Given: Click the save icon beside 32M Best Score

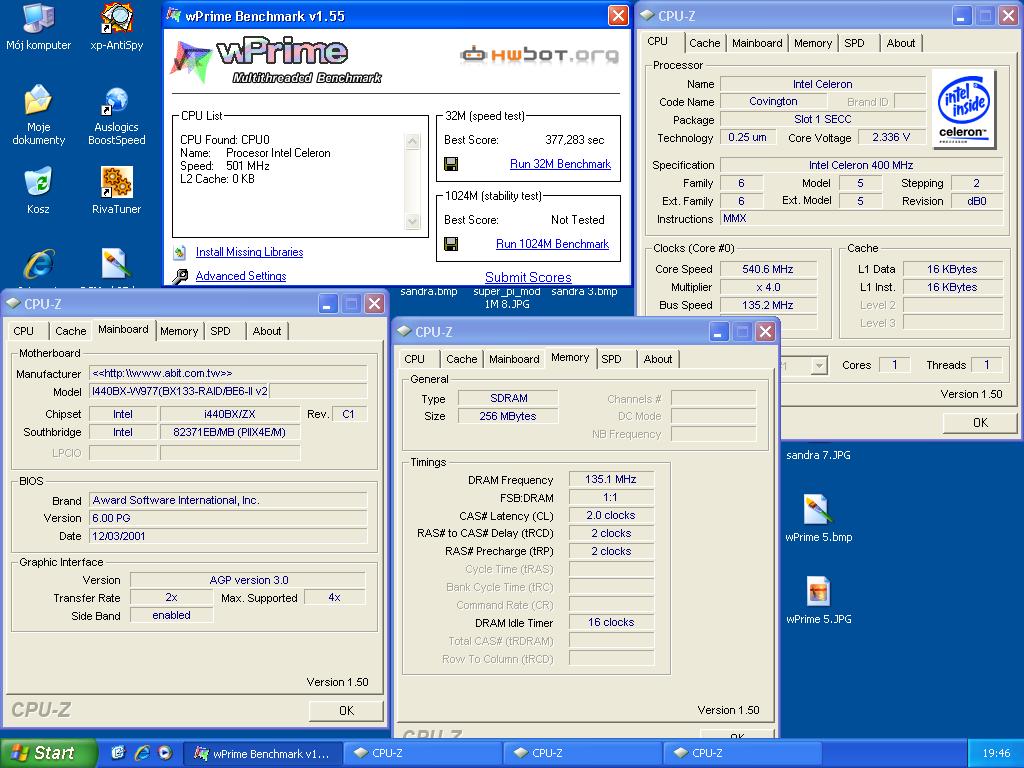Looking at the screenshot, I should pyautogui.click(x=451, y=164).
